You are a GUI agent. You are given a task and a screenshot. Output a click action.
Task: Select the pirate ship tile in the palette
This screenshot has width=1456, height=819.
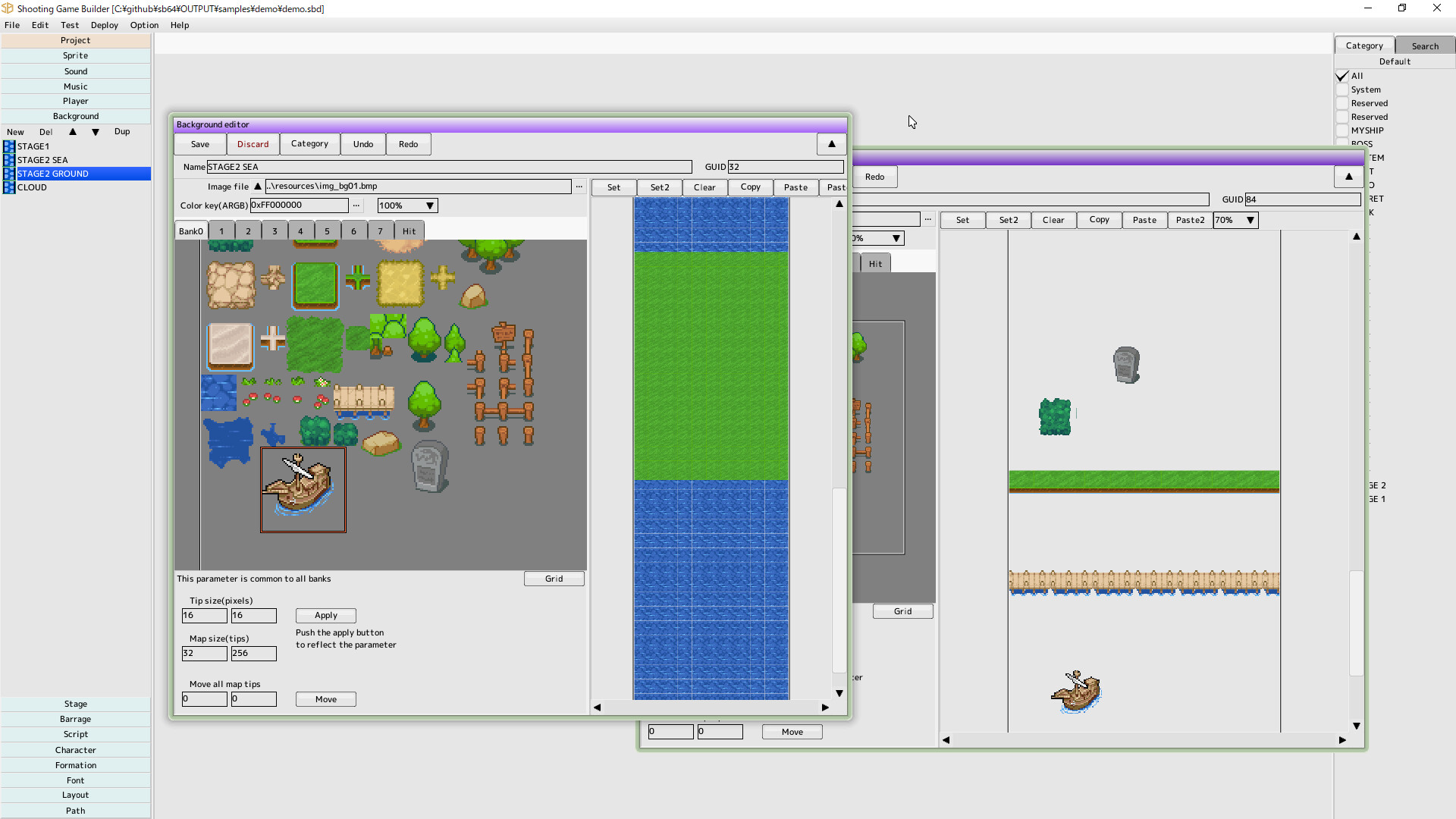(x=303, y=489)
